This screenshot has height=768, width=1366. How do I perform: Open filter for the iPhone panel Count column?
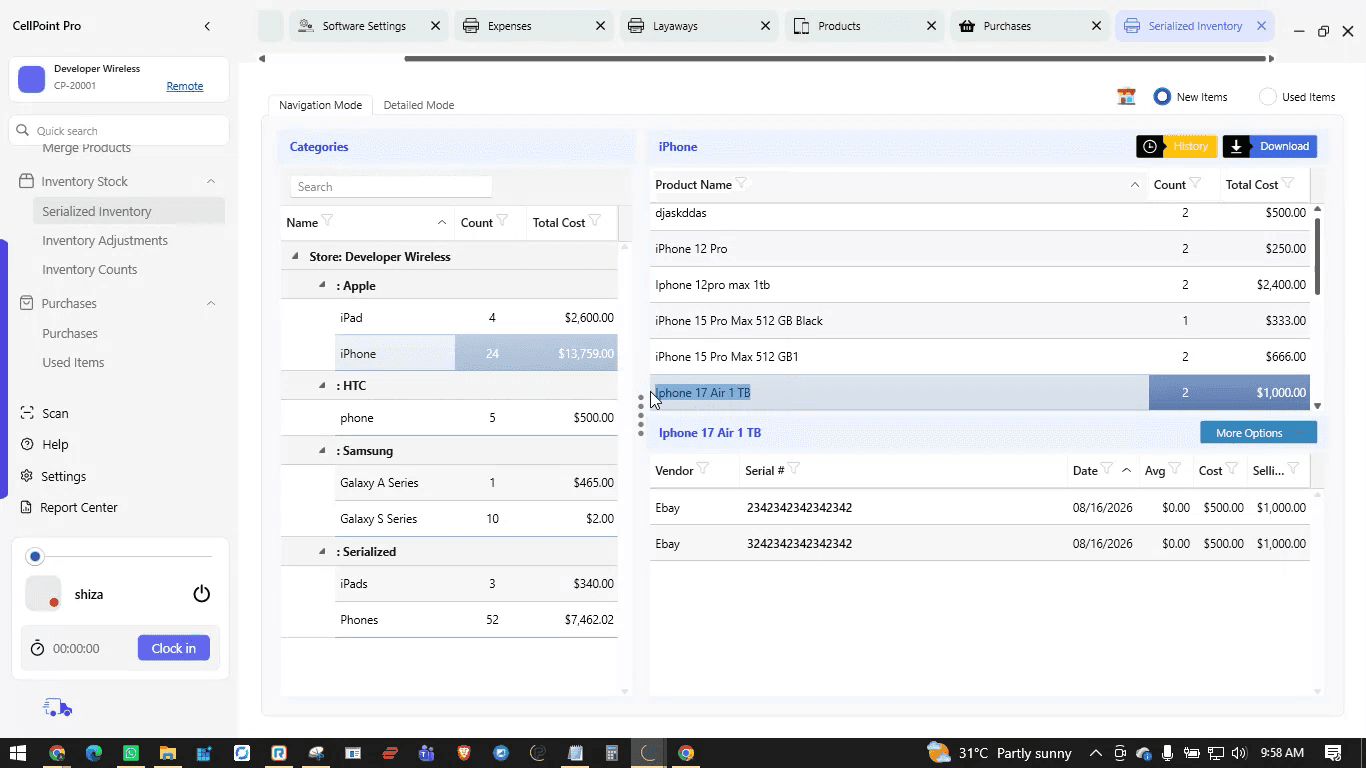pos(1195,184)
